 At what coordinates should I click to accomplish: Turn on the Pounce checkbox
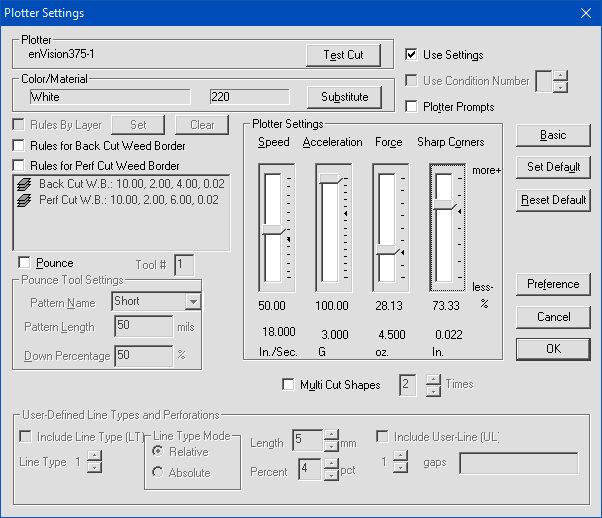tap(24, 263)
